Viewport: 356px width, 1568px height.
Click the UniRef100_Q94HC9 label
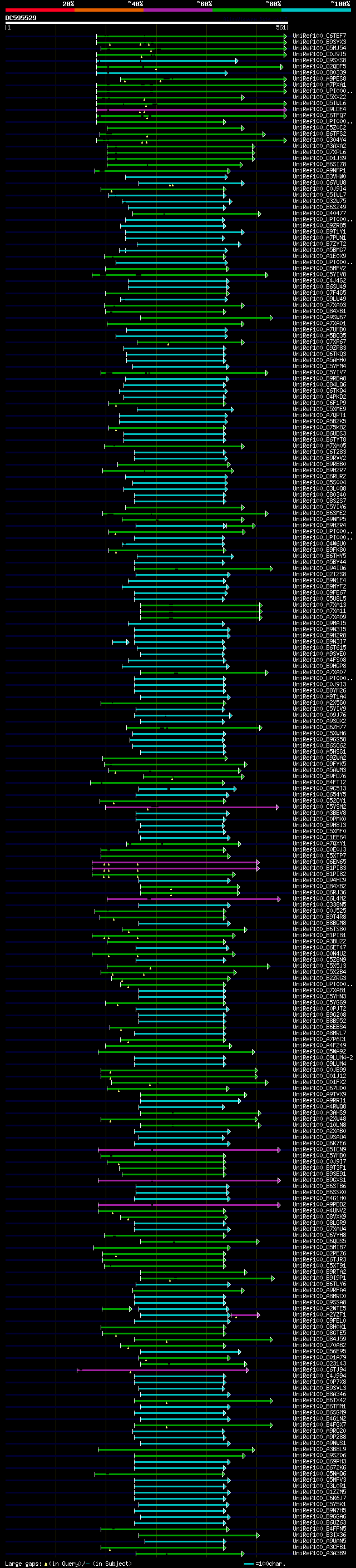point(319,880)
